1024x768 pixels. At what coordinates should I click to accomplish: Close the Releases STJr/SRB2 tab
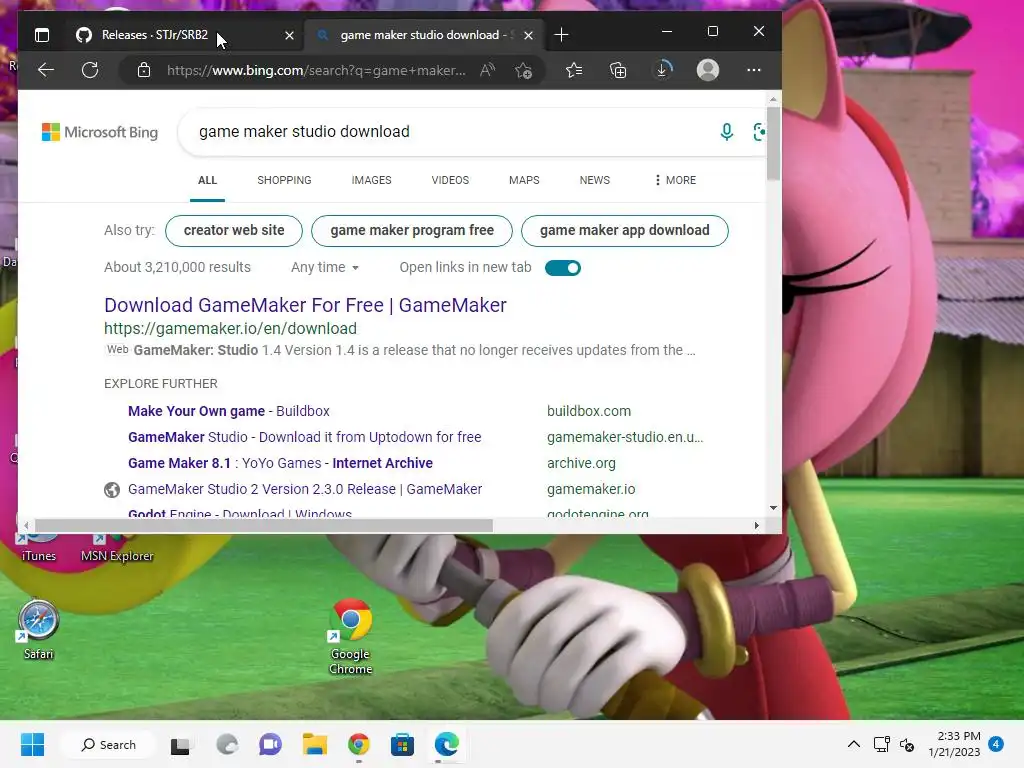point(289,35)
